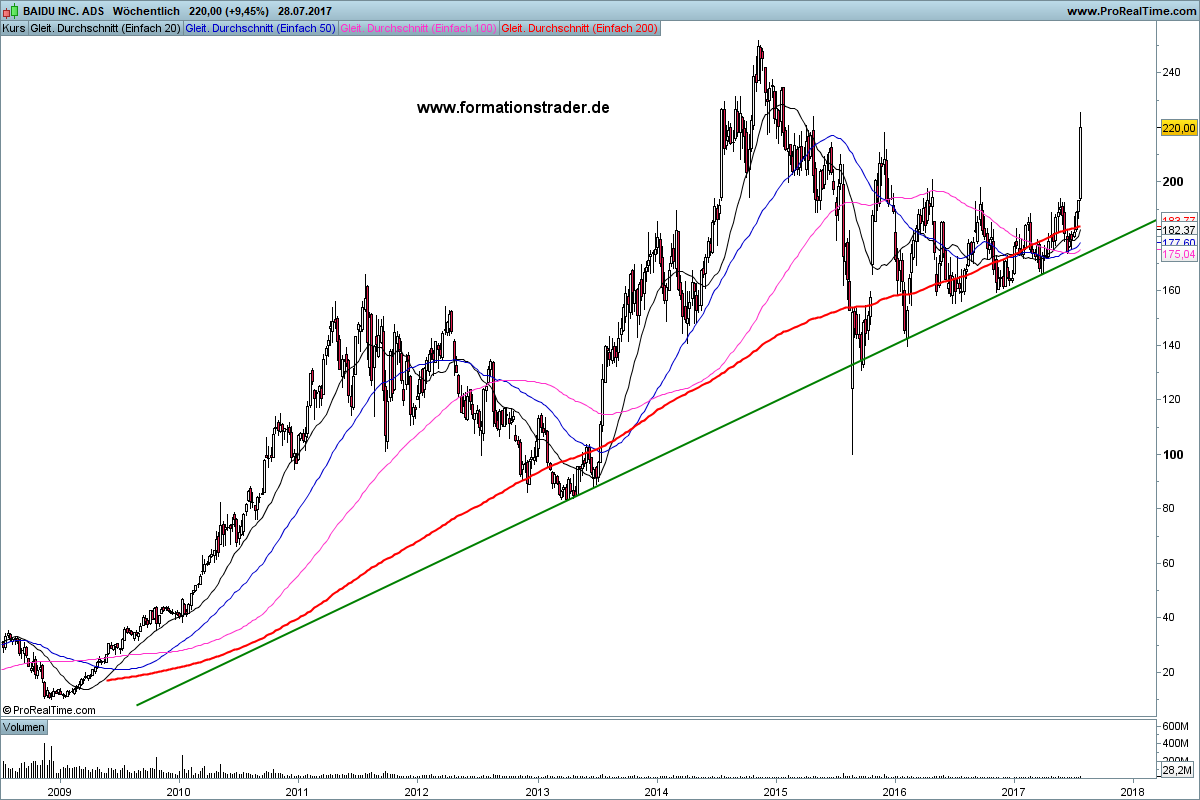Click the Wöchentlich timeframe text in title
The width and height of the screenshot is (1200, 800).
click(146, 11)
